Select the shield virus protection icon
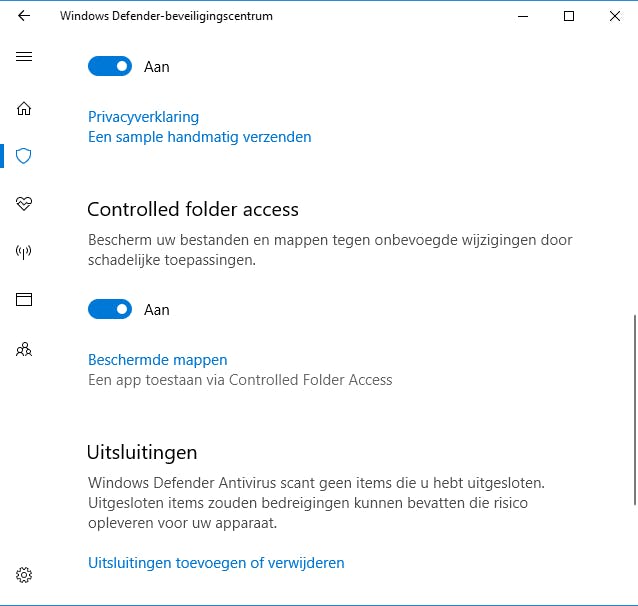The height and width of the screenshot is (606, 638). point(24,156)
